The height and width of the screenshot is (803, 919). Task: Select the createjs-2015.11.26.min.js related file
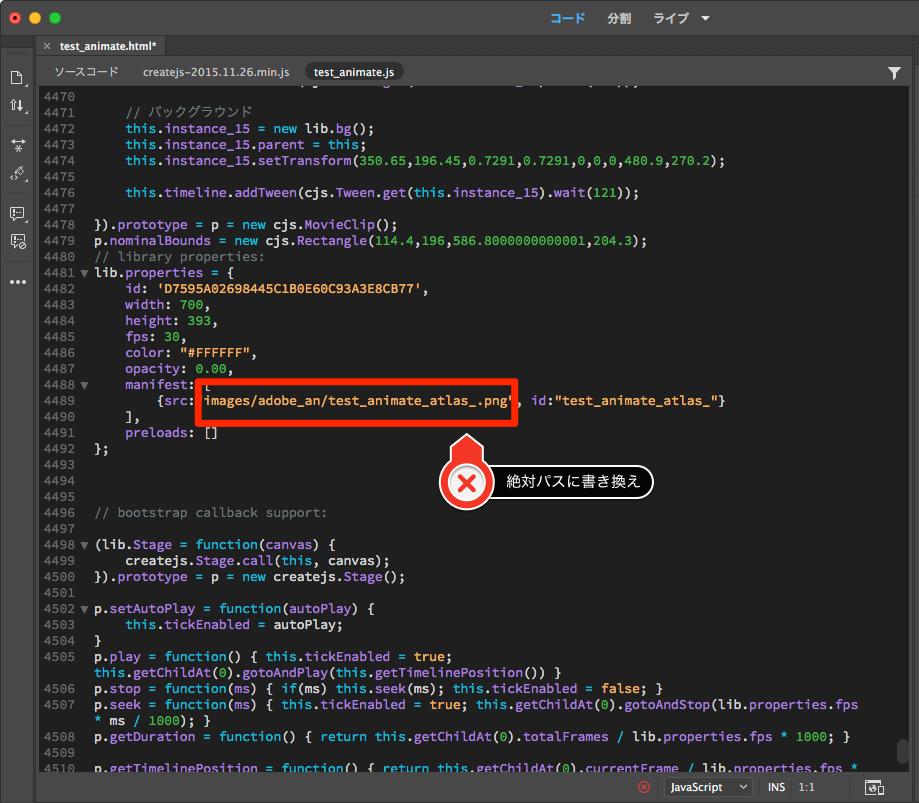(216, 72)
